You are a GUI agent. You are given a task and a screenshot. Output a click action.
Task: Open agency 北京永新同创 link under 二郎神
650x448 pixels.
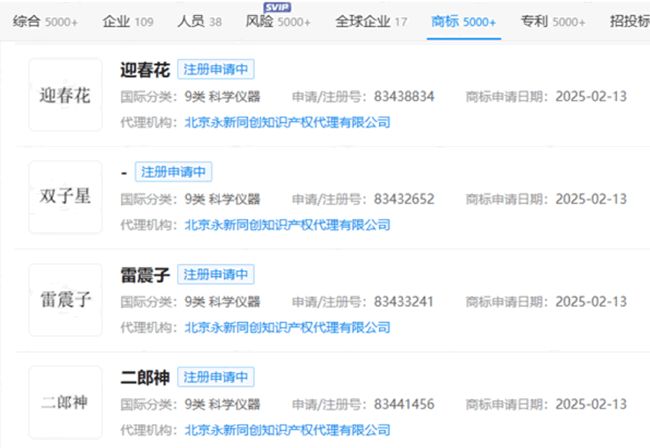pyautogui.click(x=287, y=430)
